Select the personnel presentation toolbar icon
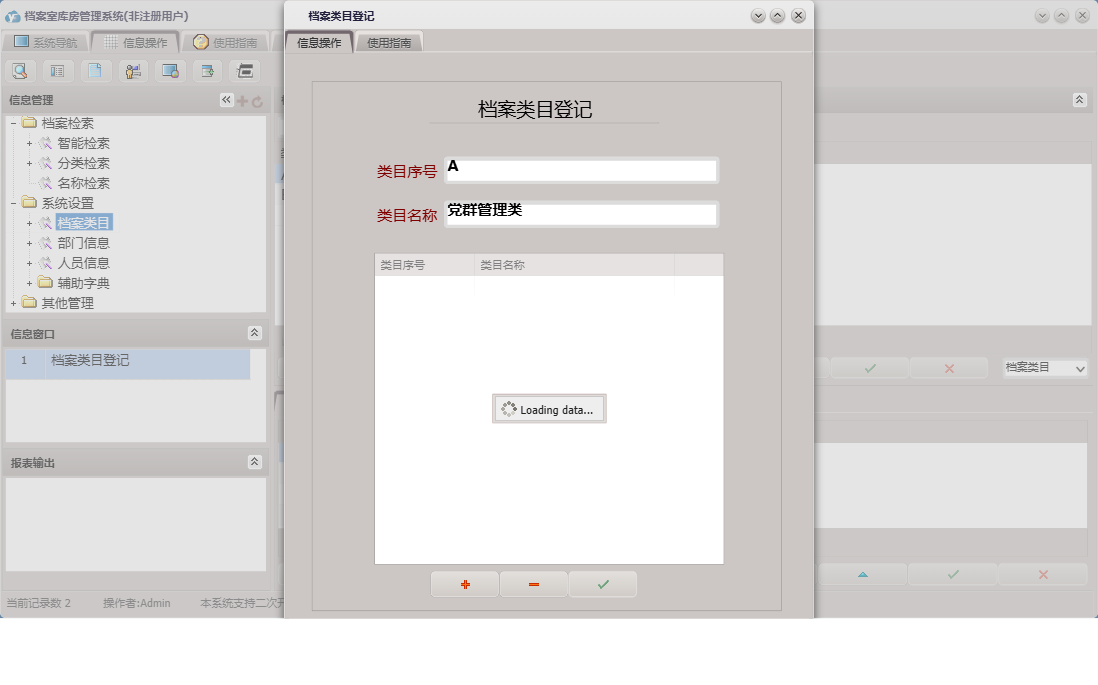The image size is (1098, 685). point(132,71)
